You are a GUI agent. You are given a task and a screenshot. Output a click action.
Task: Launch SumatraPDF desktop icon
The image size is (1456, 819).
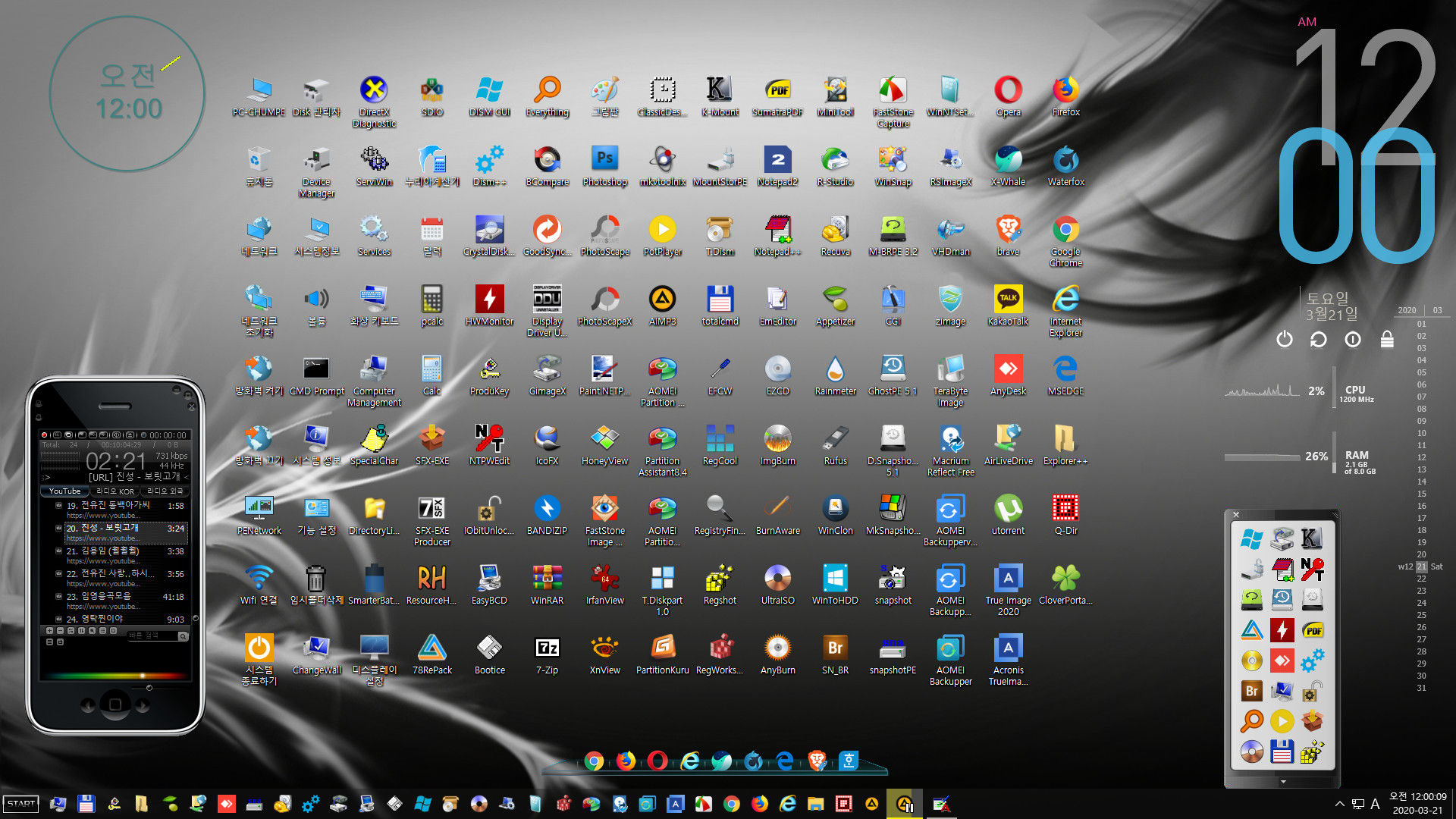777,96
